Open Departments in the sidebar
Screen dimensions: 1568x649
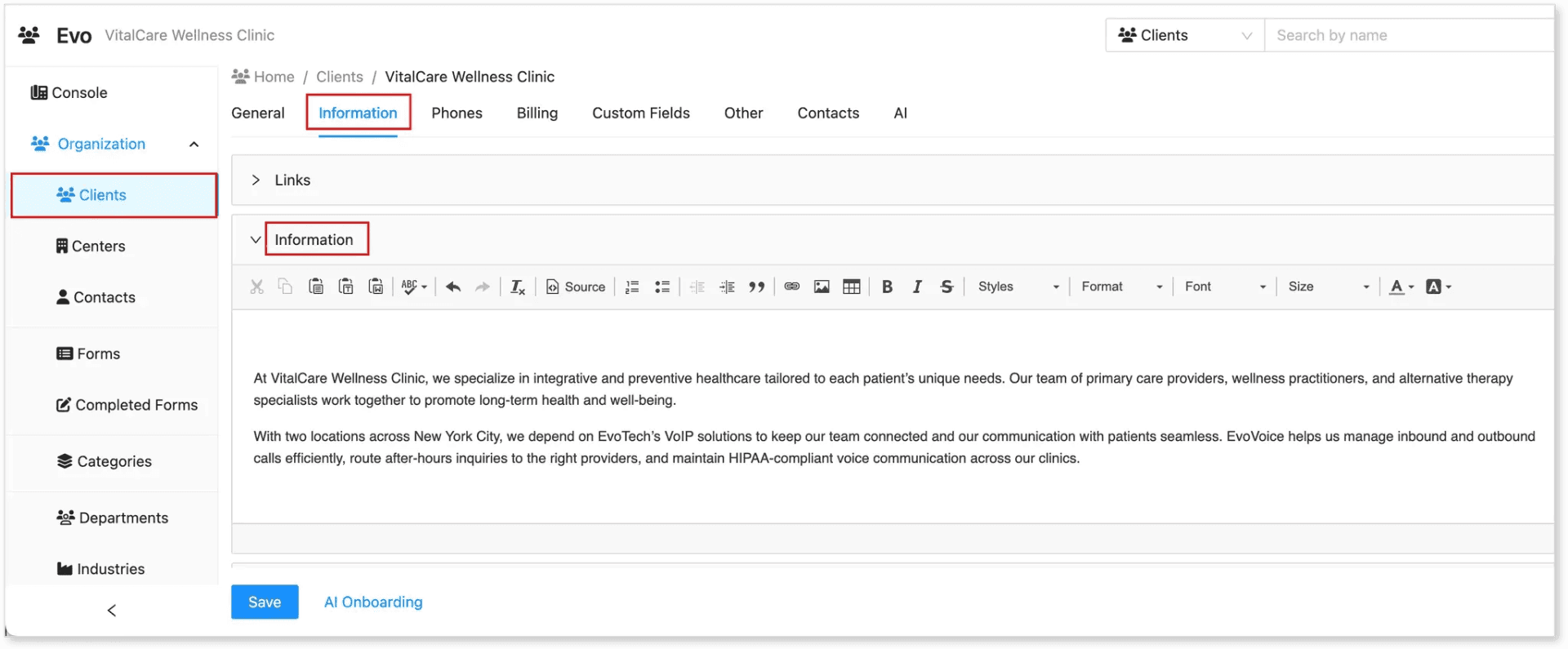(112, 518)
